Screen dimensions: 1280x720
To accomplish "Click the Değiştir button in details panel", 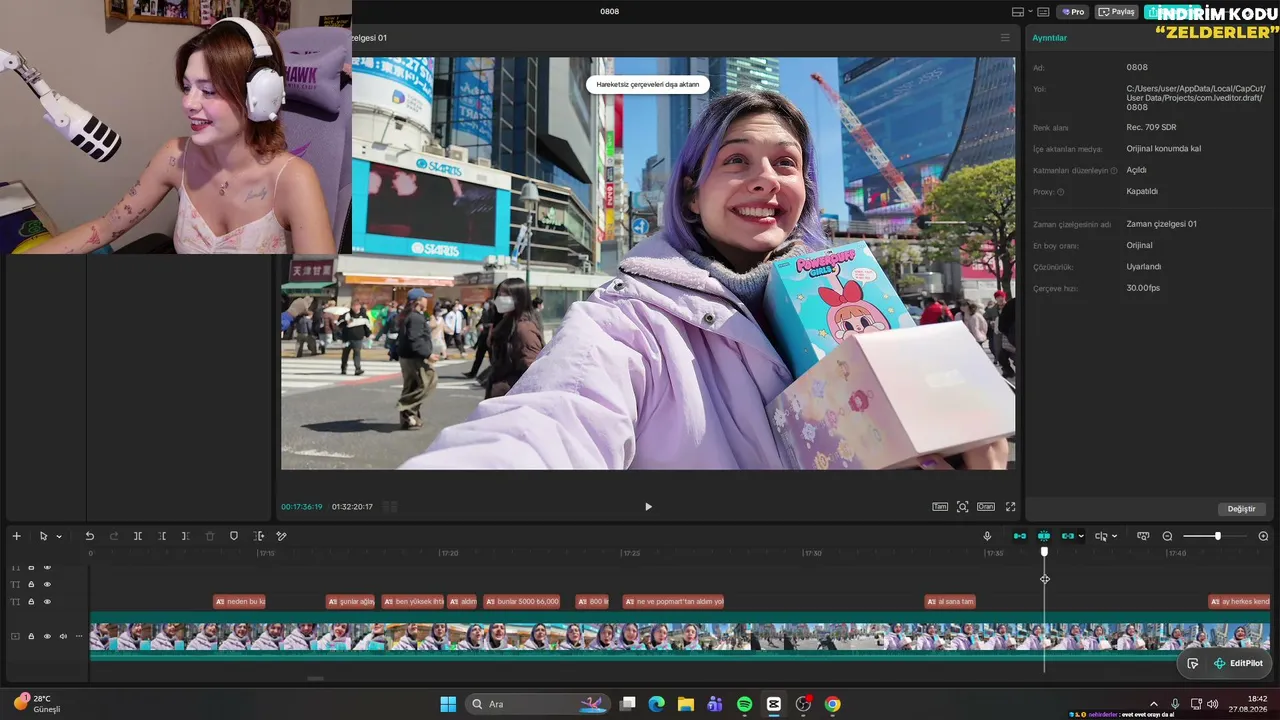I will 1241,509.
